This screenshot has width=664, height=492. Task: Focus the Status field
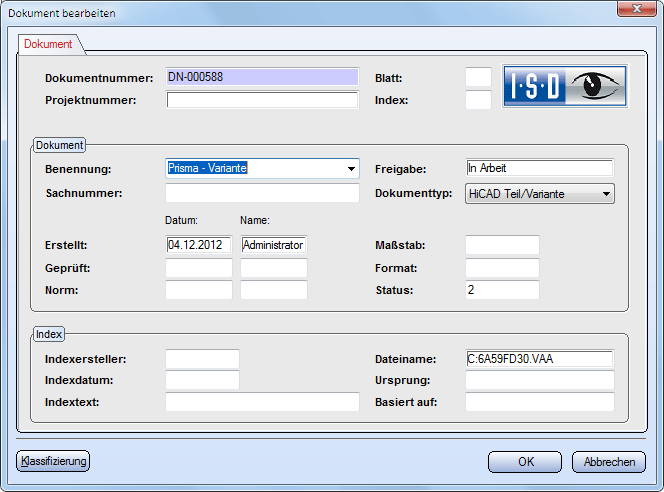point(502,290)
